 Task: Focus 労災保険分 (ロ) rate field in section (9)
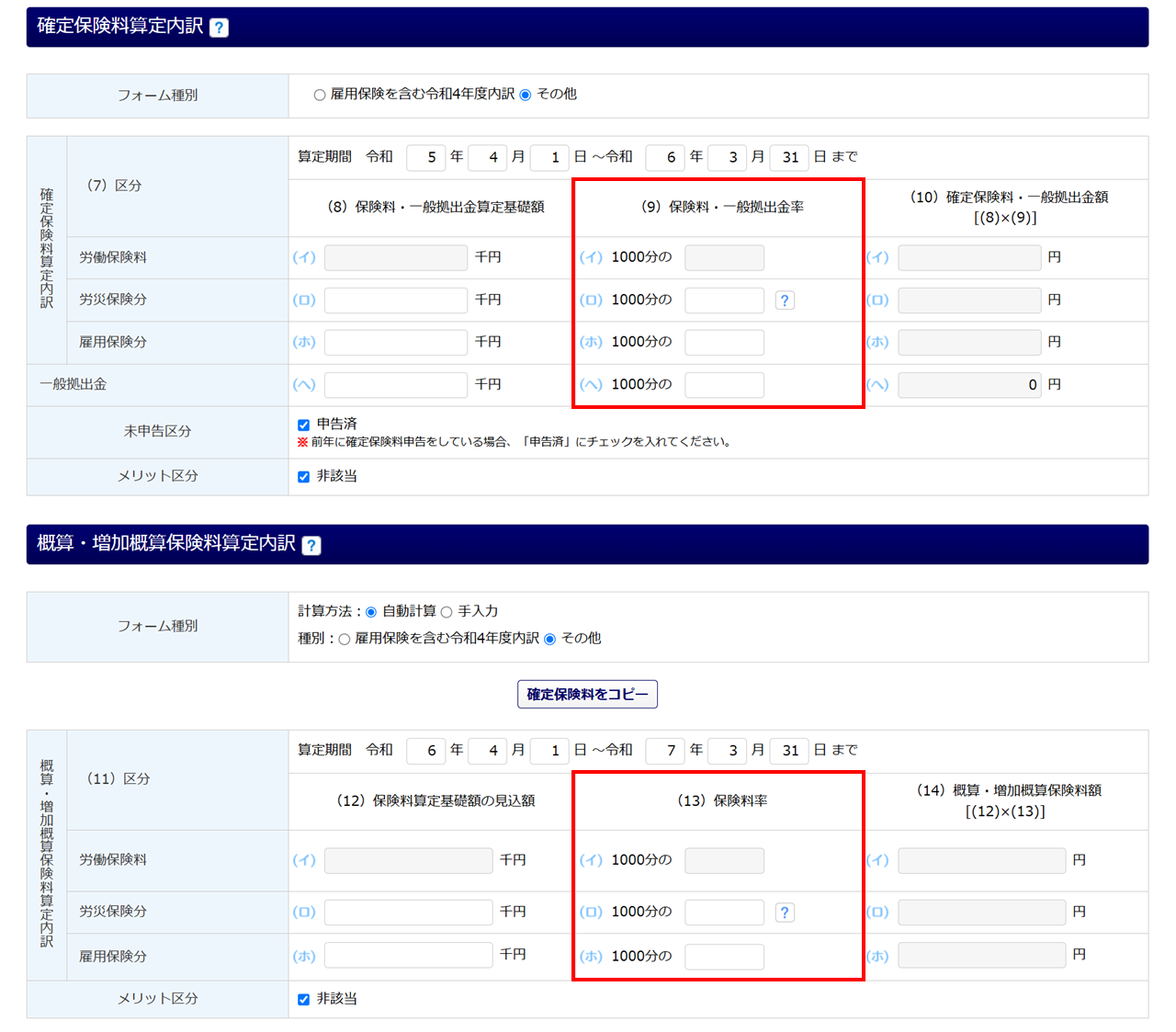(725, 301)
